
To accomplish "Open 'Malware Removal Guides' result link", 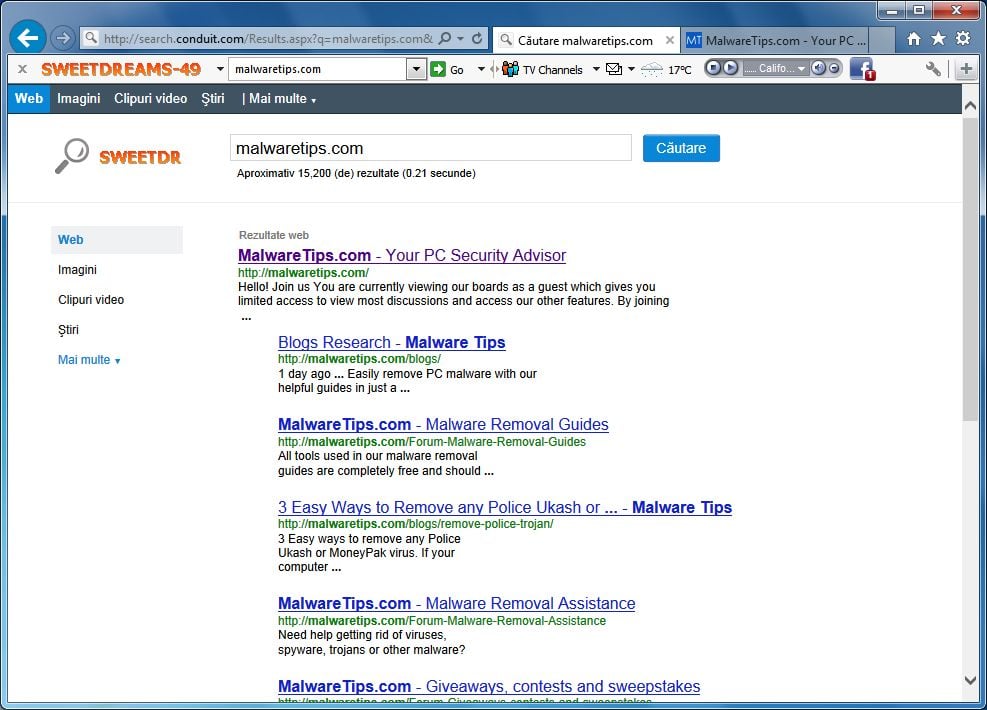I will click(x=443, y=425).
